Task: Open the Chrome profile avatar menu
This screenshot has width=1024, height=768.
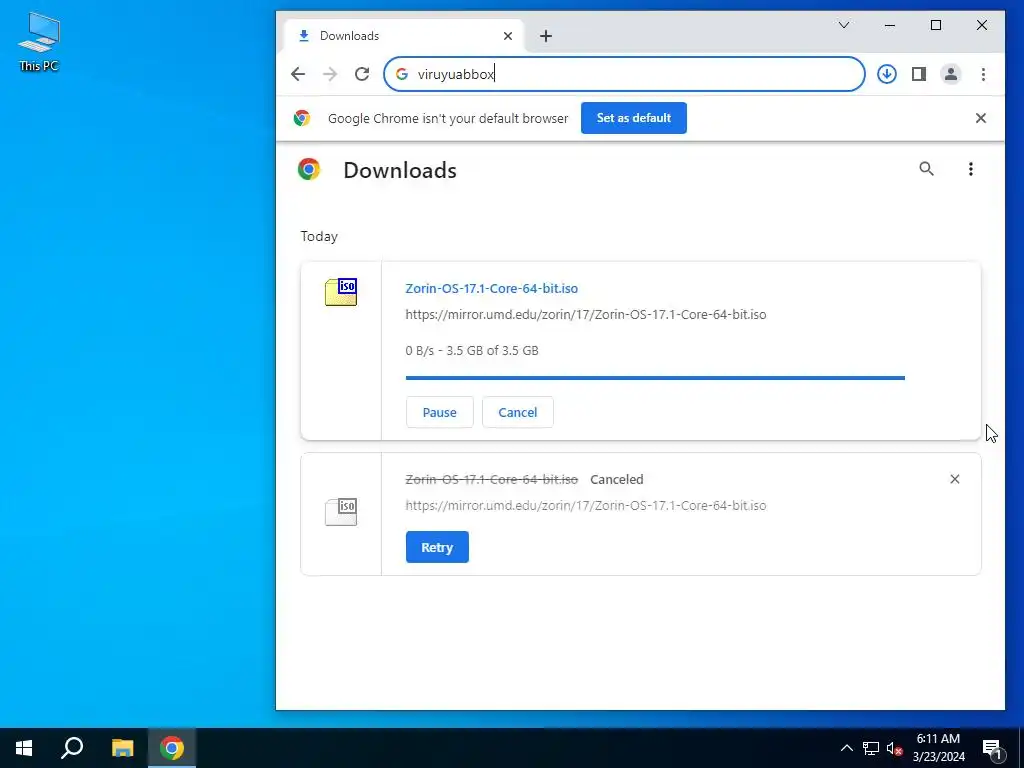Action: coord(951,74)
